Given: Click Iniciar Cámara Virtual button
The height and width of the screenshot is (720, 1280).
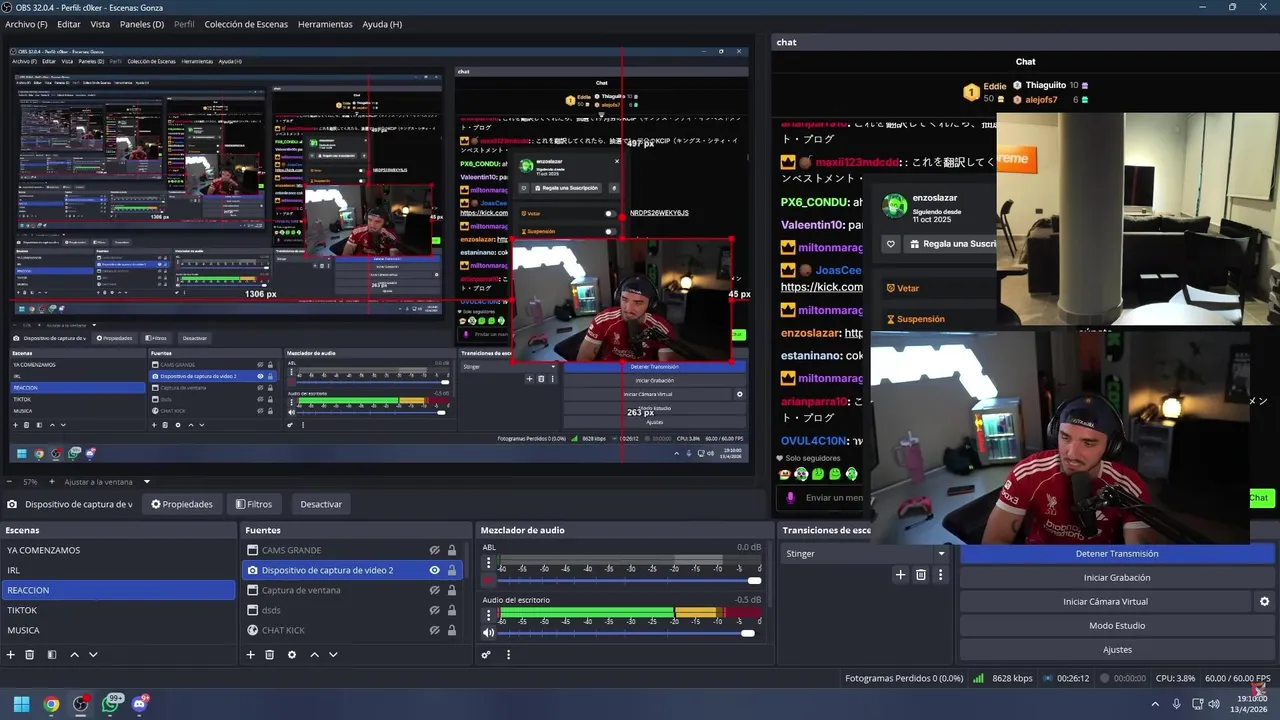Looking at the screenshot, I should point(1105,602).
